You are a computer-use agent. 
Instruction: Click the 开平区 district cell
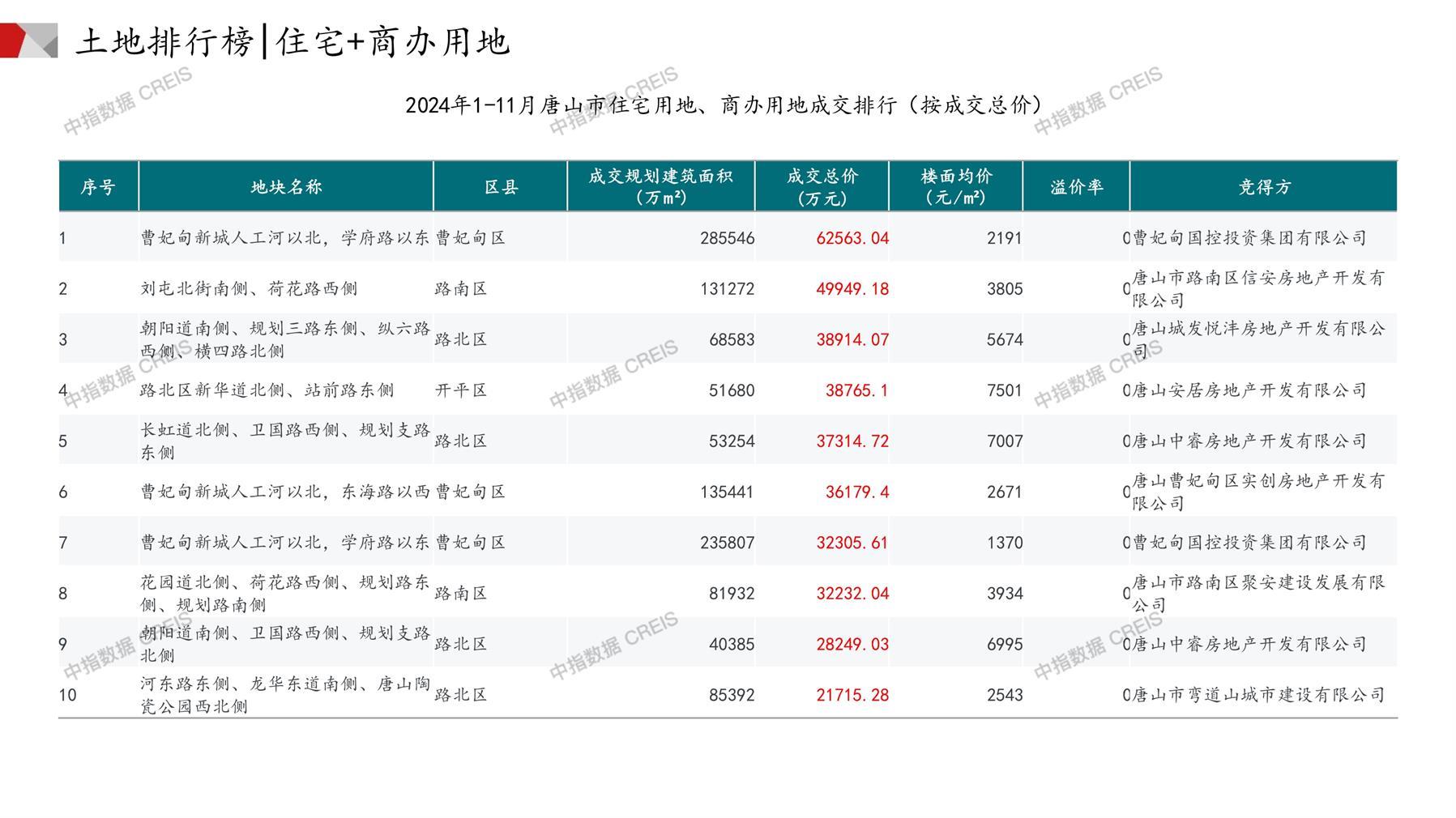(461, 390)
